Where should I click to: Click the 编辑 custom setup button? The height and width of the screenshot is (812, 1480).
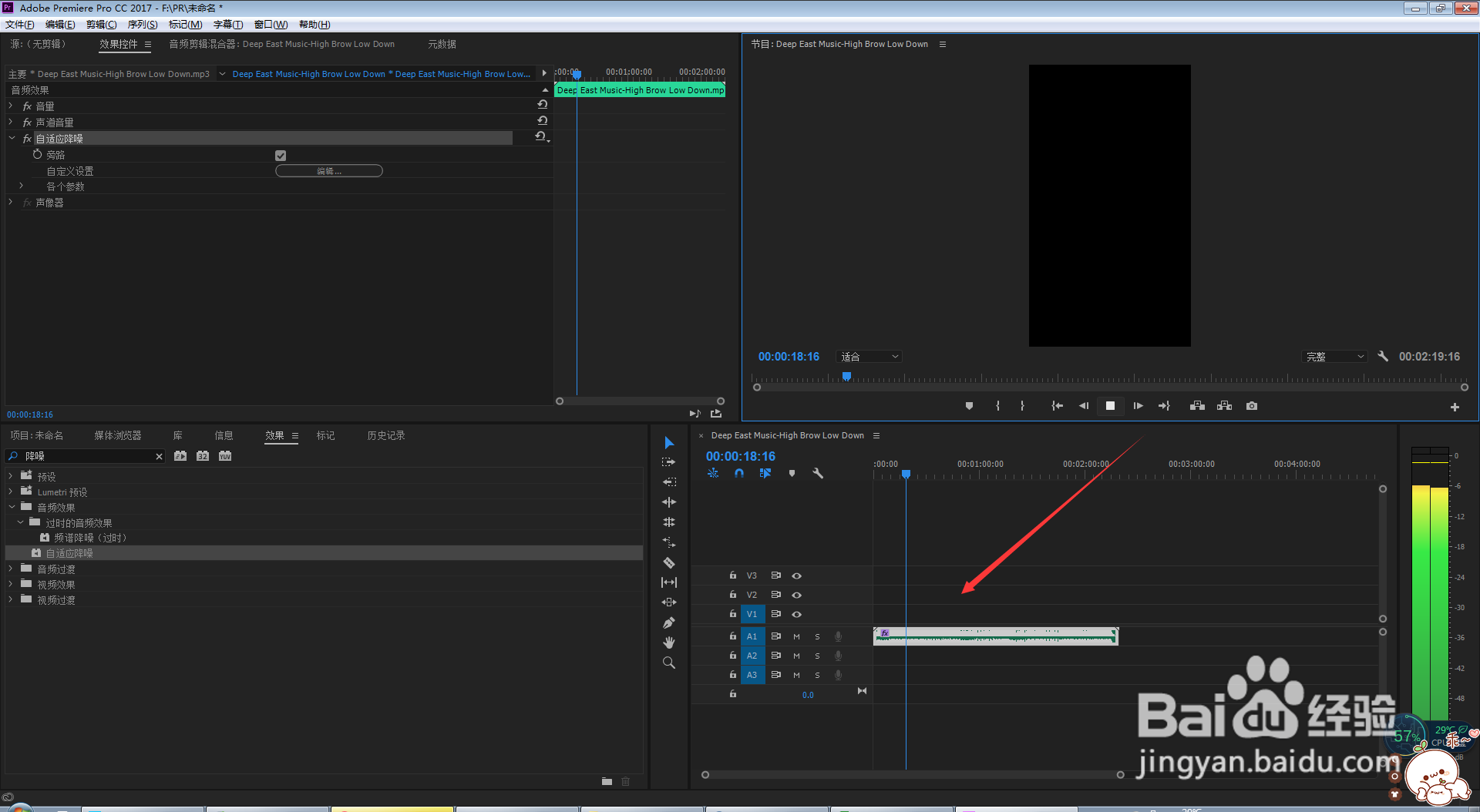pos(329,171)
